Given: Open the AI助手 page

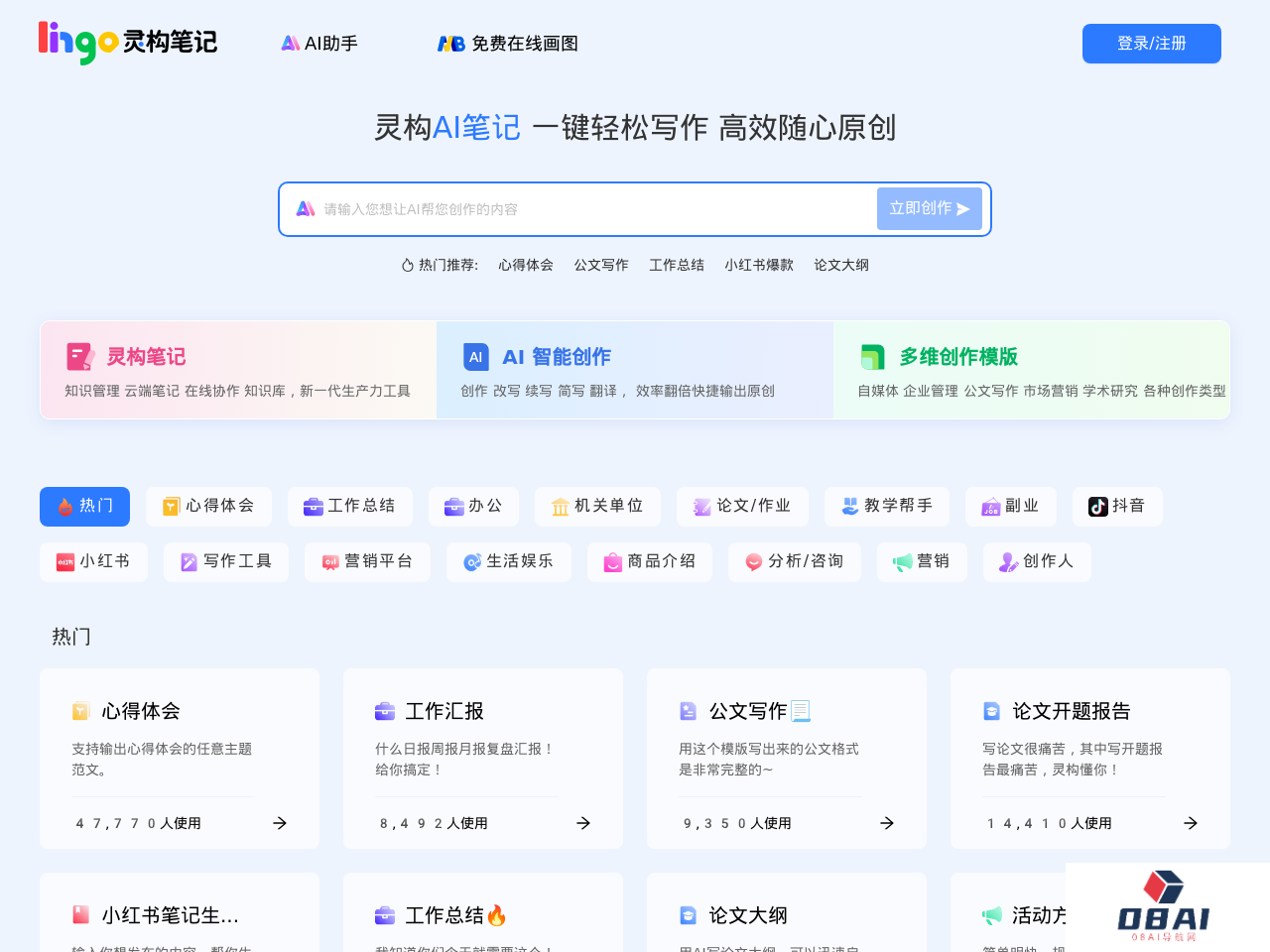Looking at the screenshot, I should pyautogui.click(x=318, y=44).
